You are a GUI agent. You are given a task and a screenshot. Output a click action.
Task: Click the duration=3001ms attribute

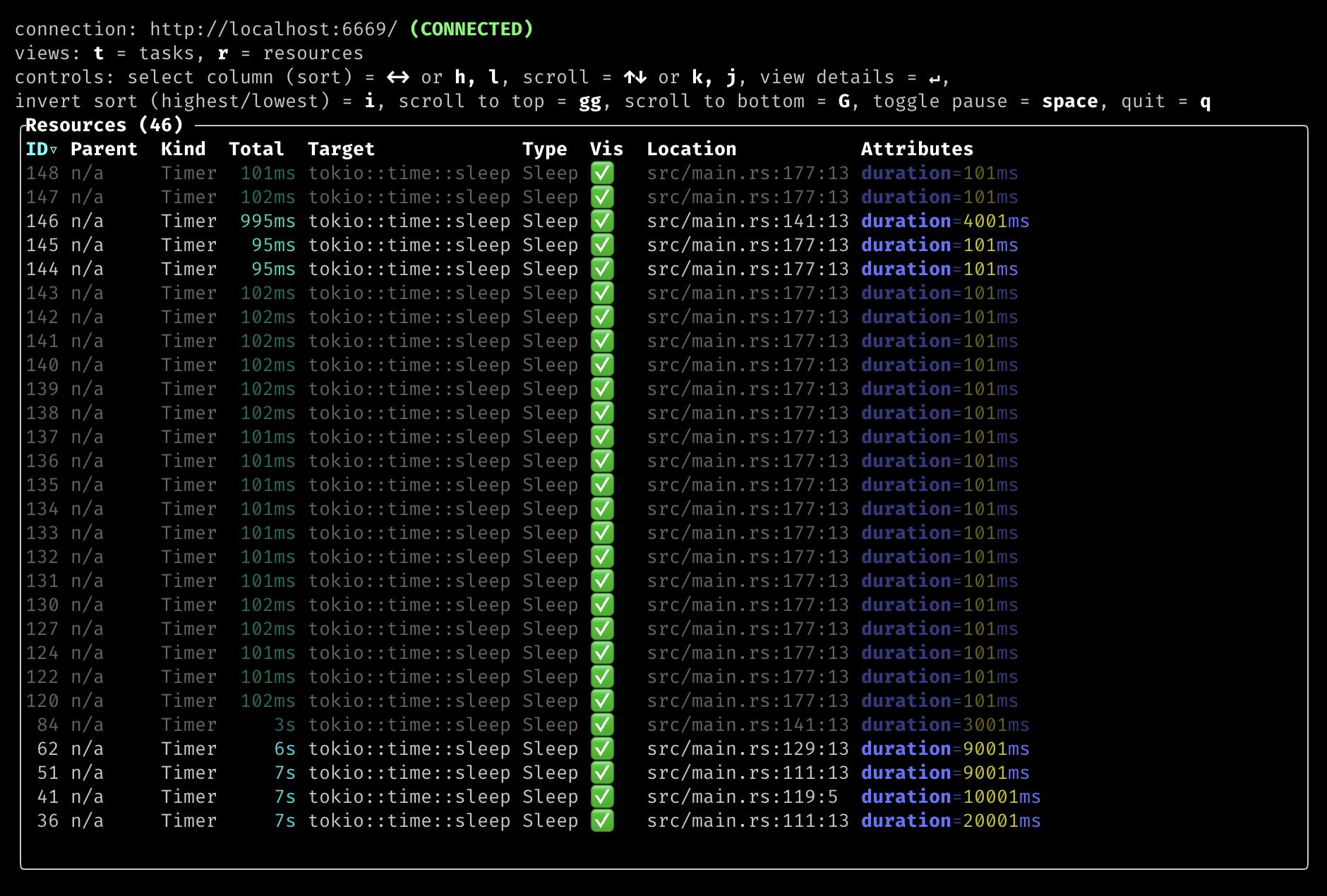coord(946,725)
